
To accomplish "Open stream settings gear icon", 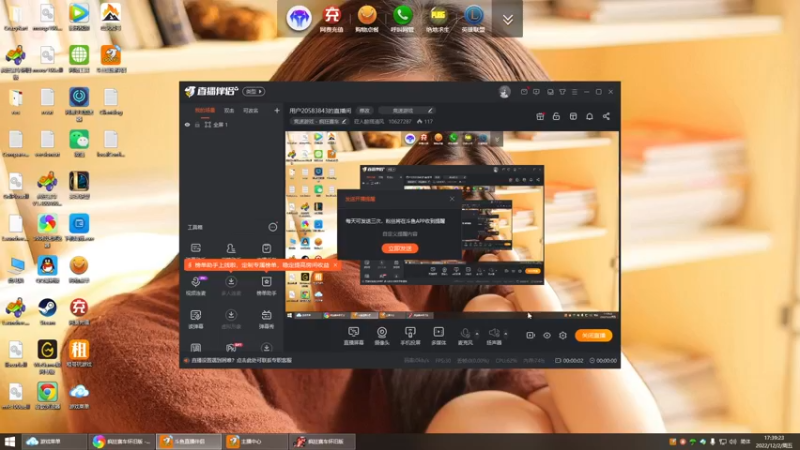I will click(563, 335).
